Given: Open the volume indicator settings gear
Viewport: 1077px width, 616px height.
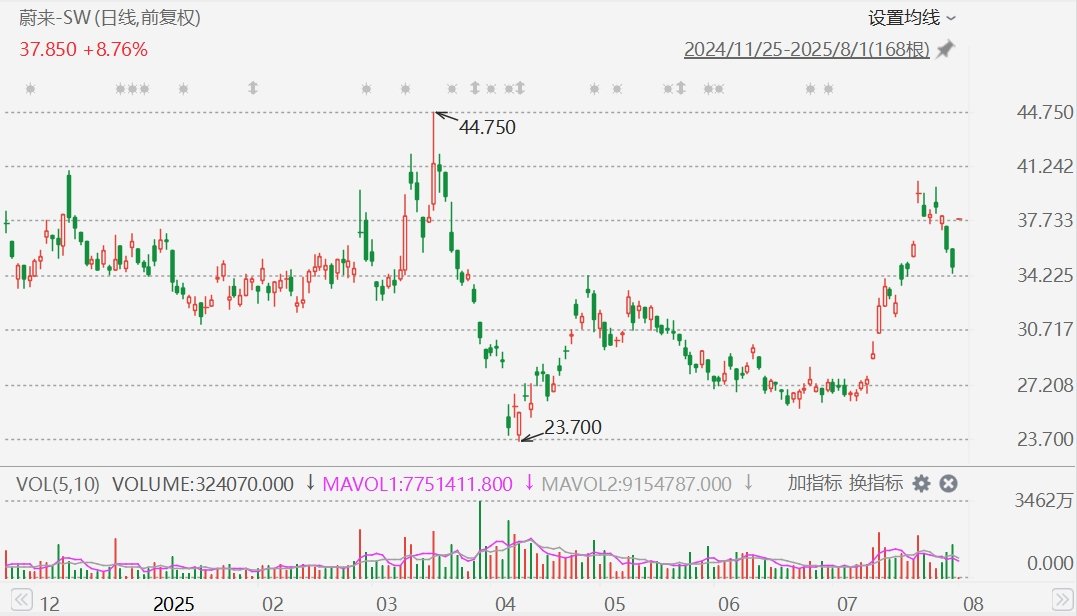Looking at the screenshot, I should 921,484.
